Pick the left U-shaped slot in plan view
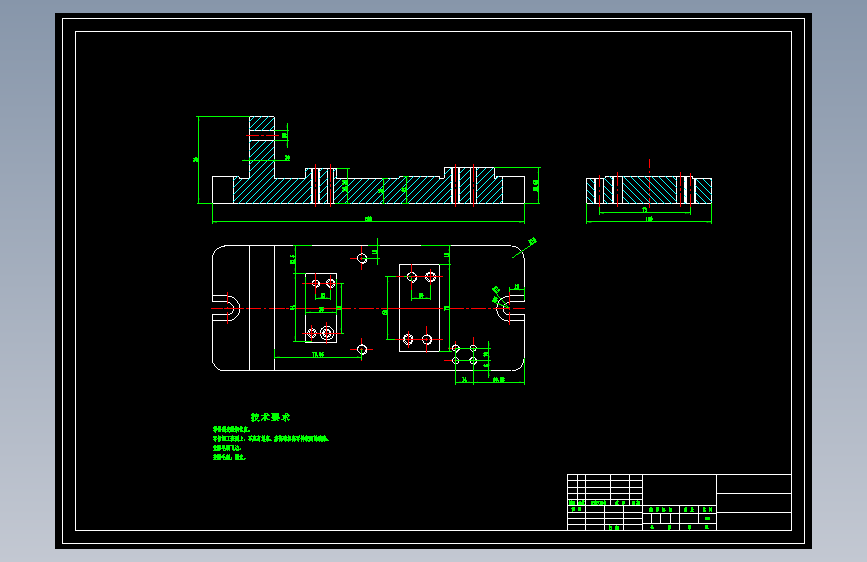The height and width of the screenshot is (562, 867). [226, 308]
